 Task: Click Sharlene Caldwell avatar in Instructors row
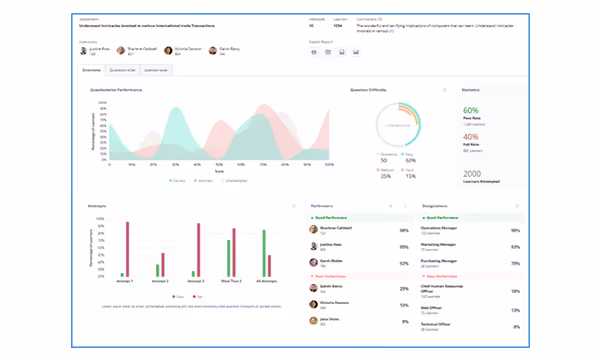pyautogui.click(x=121, y=50)
